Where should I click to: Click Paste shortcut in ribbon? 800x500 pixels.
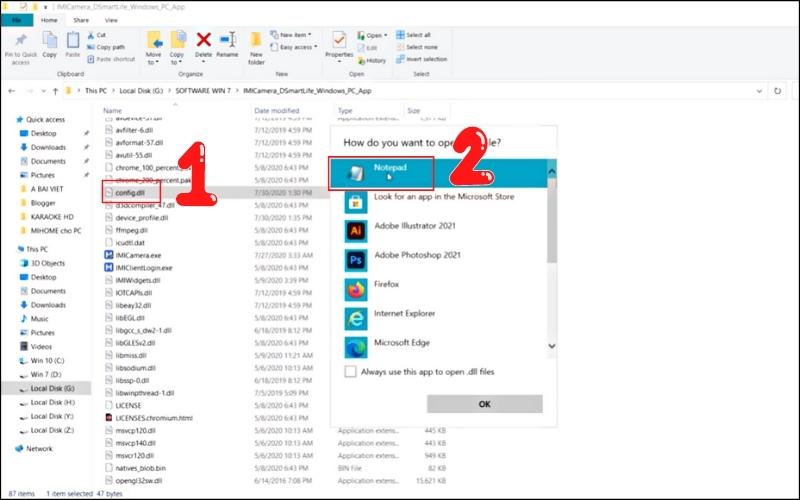[x=111, y=59]
